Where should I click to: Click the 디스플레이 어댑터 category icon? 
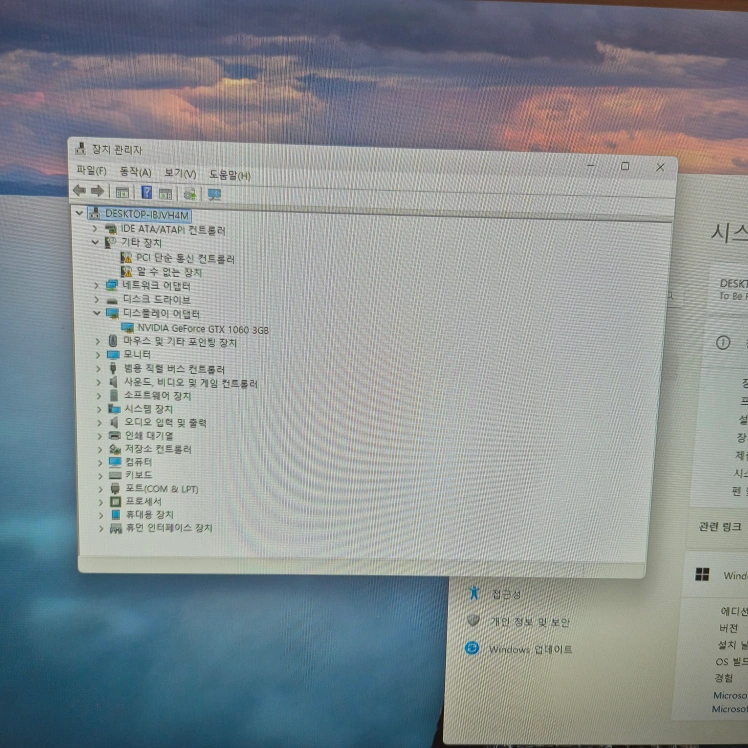coord(113,313)
